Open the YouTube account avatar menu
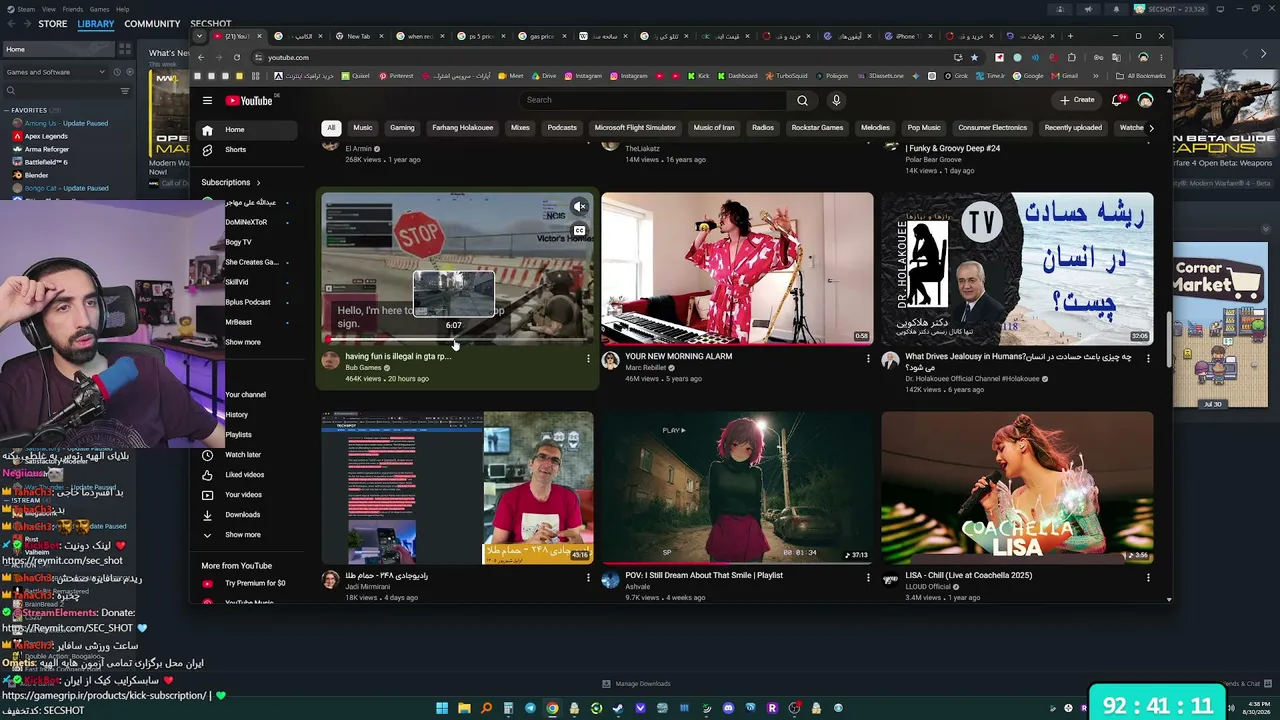This screenshot has width=1280, height=720. [x=1145, y=100]
